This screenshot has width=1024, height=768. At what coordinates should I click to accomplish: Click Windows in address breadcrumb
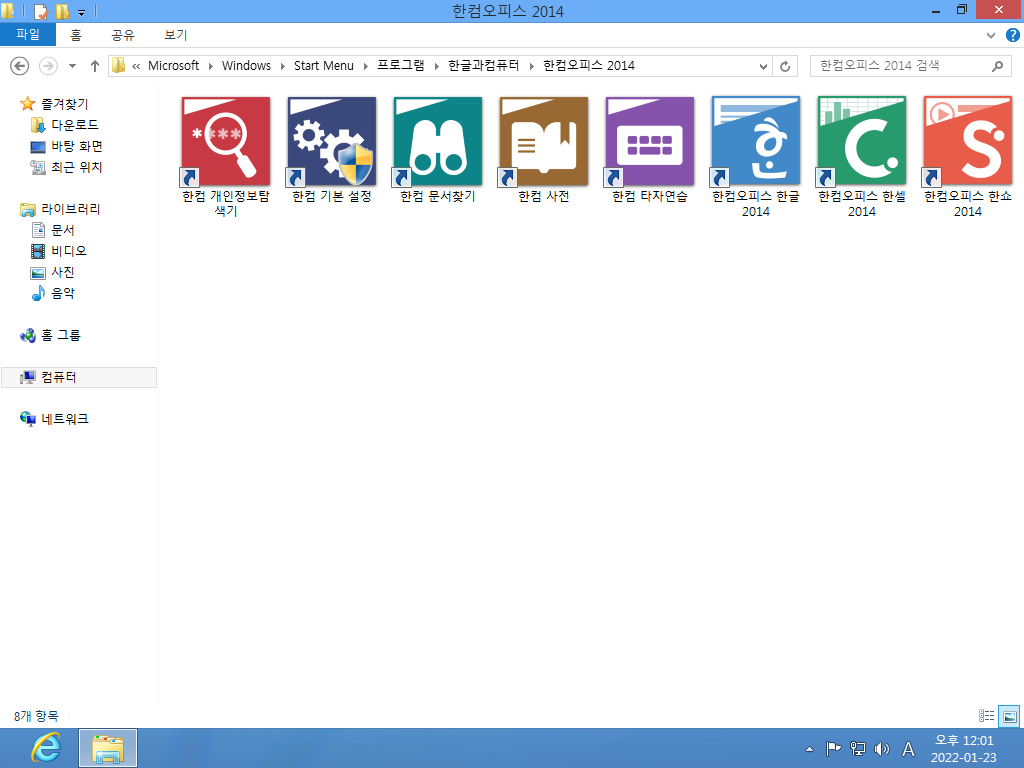(246, 65)
